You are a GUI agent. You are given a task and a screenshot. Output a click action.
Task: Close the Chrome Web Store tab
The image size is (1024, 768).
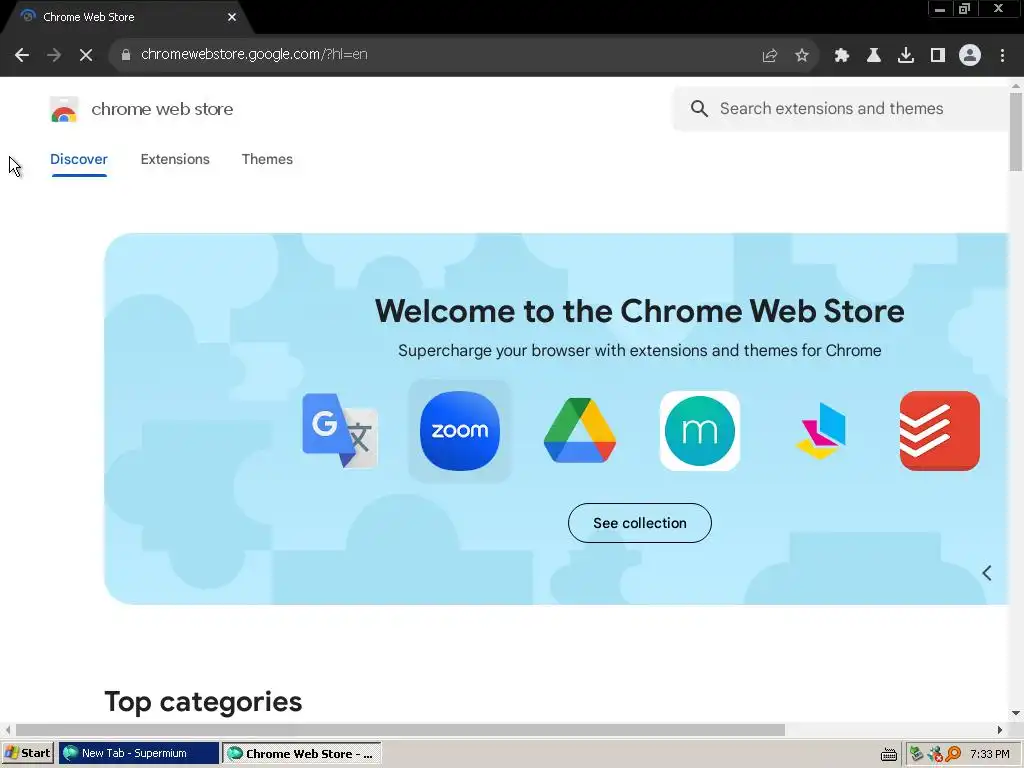232,17
